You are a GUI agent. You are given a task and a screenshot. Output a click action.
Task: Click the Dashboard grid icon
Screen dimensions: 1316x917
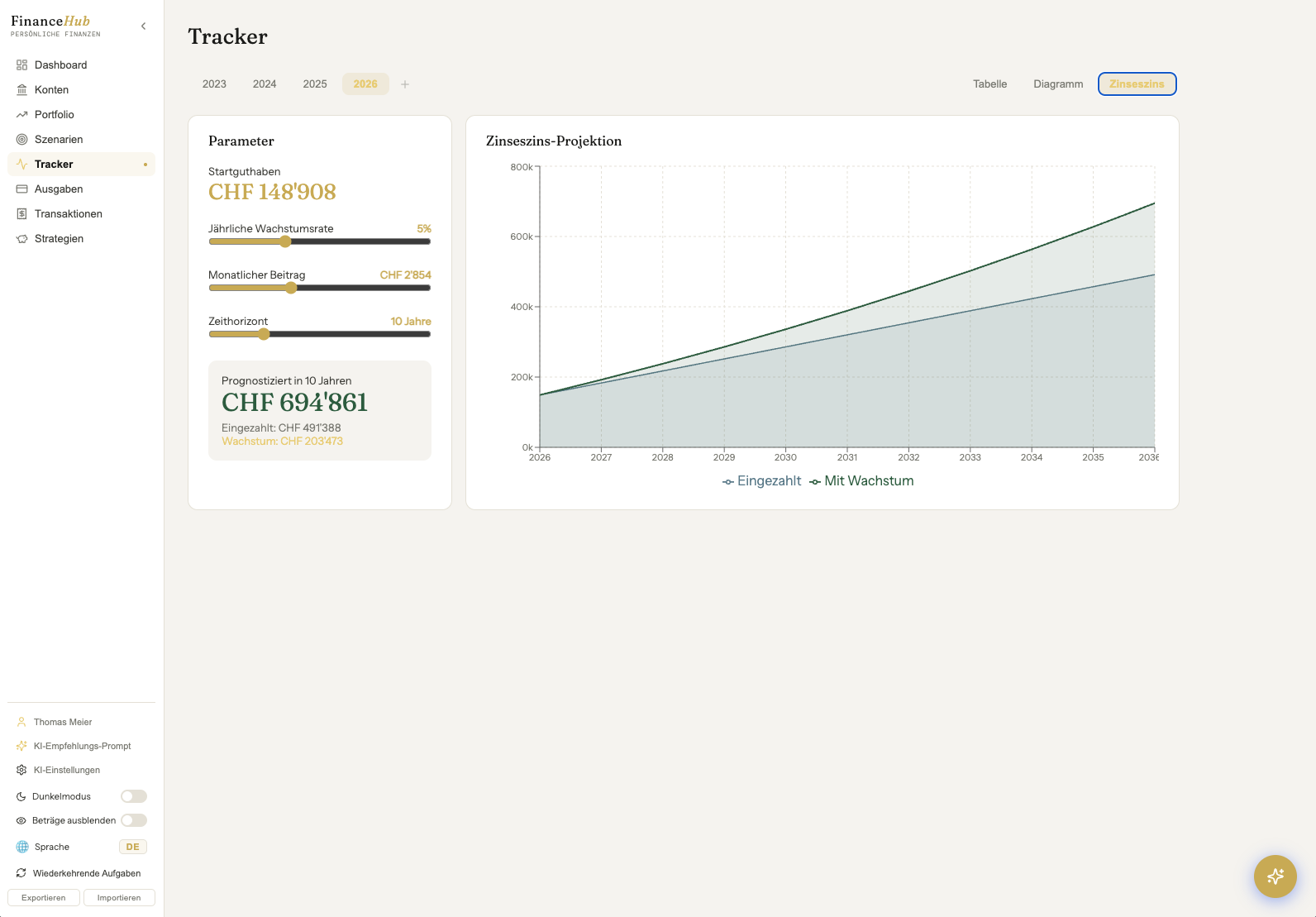point(22,65)
